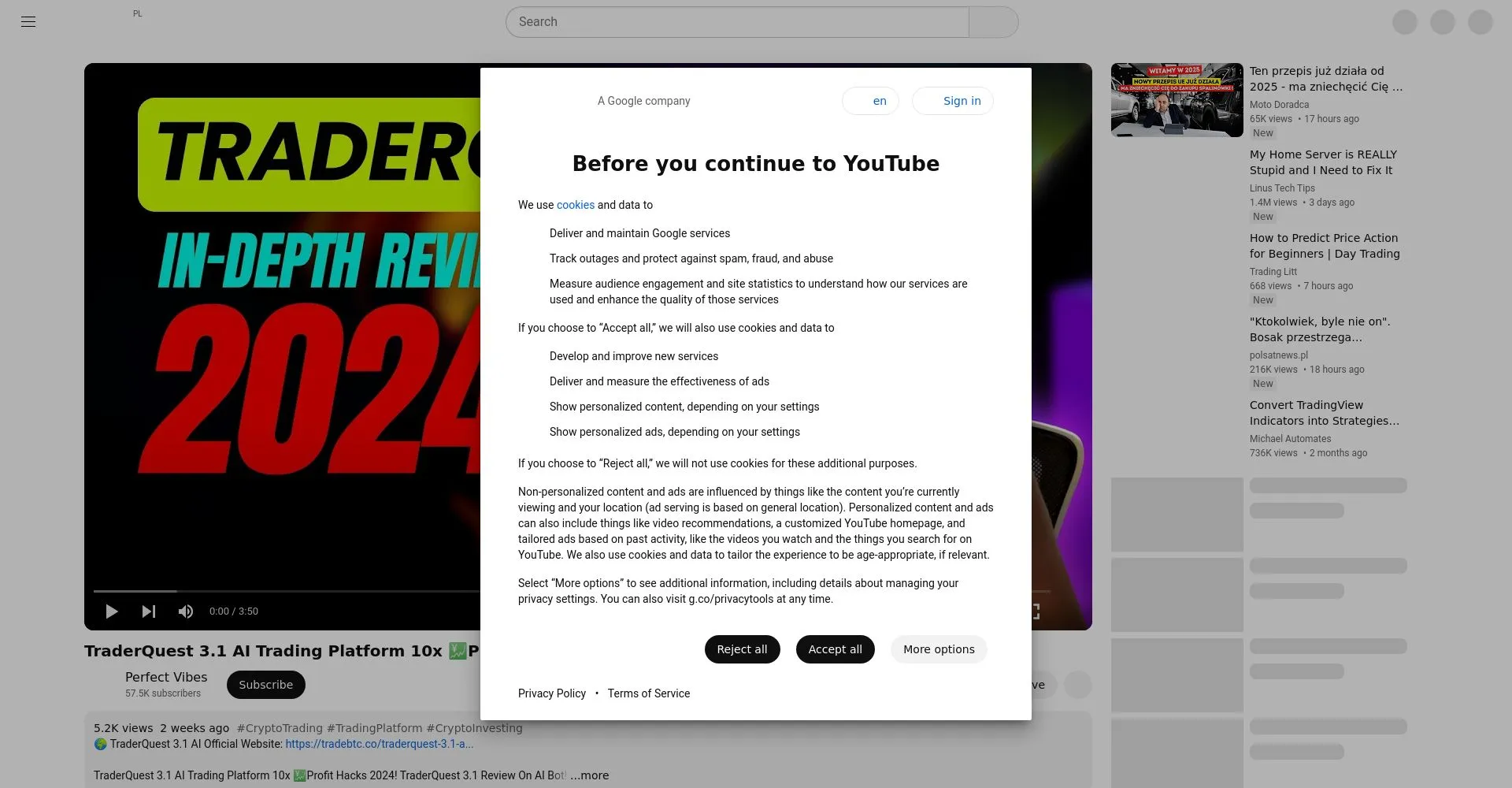The image size is (1512, 788).
Task: Open the Perfect Vibes channel name
Action: click(166, 677)
